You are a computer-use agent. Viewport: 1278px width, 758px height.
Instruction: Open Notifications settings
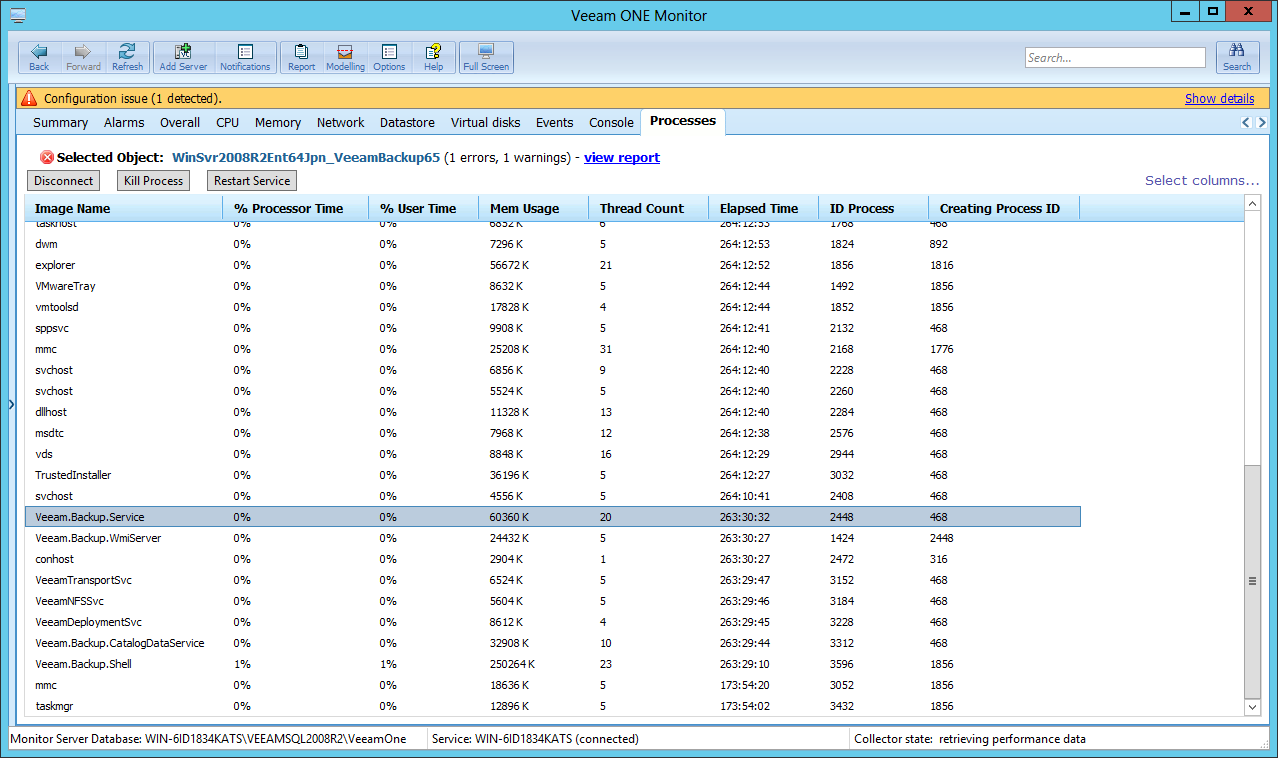click(245, 57)
